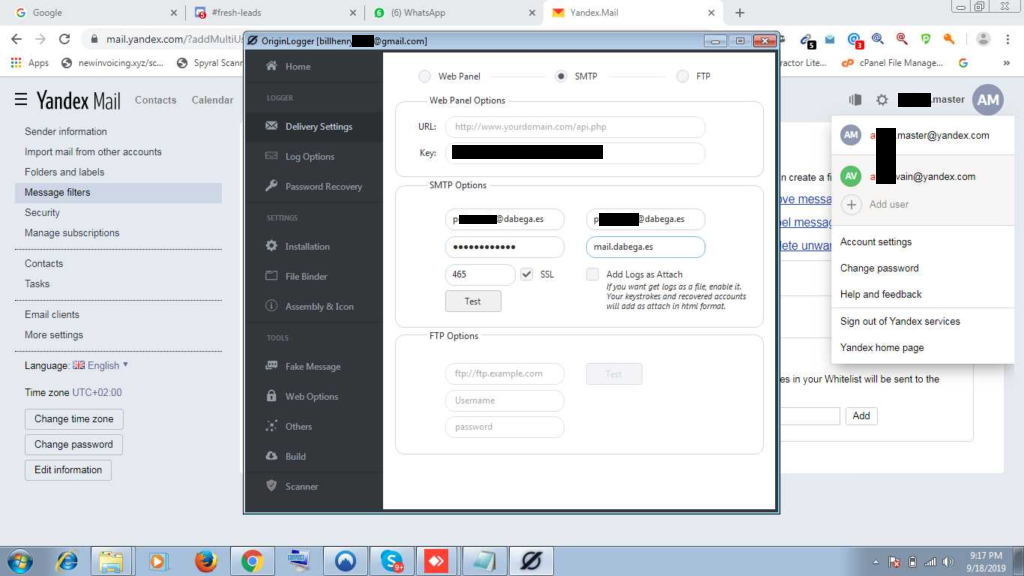Select Help and feedback menu entry

880,294
